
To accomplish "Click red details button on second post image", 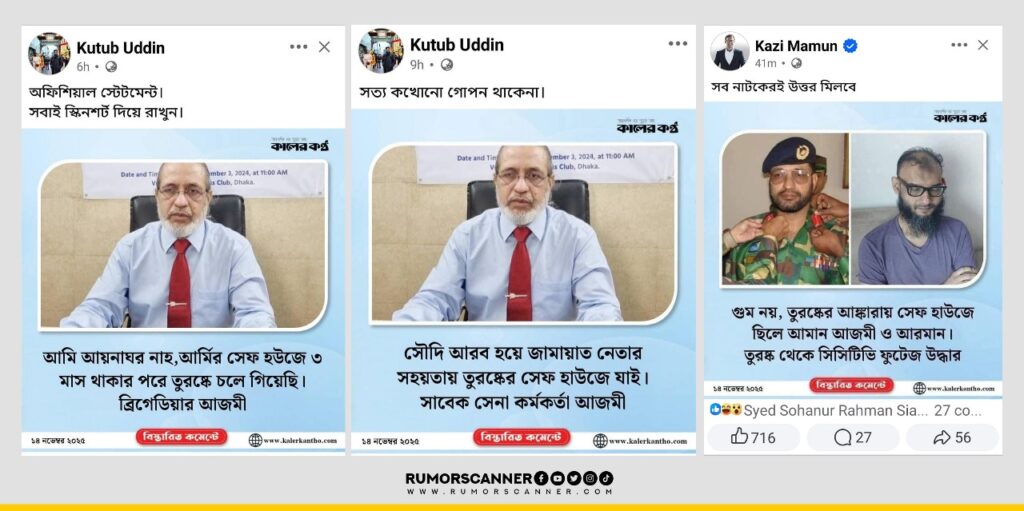I will 522,437.
